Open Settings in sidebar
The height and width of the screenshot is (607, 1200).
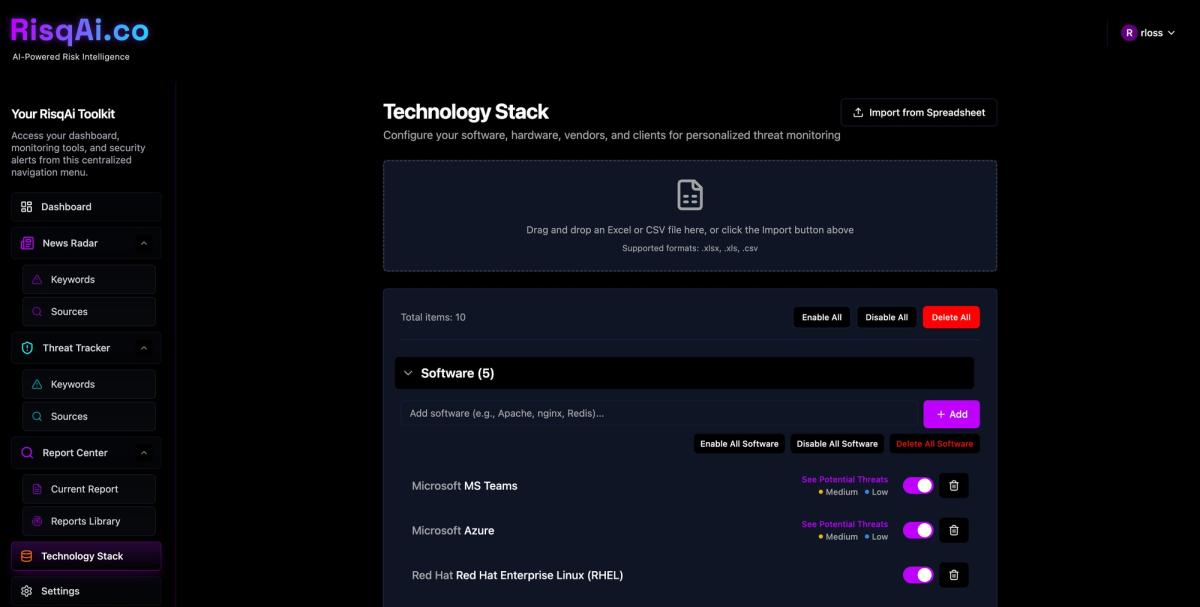point(86,591)
